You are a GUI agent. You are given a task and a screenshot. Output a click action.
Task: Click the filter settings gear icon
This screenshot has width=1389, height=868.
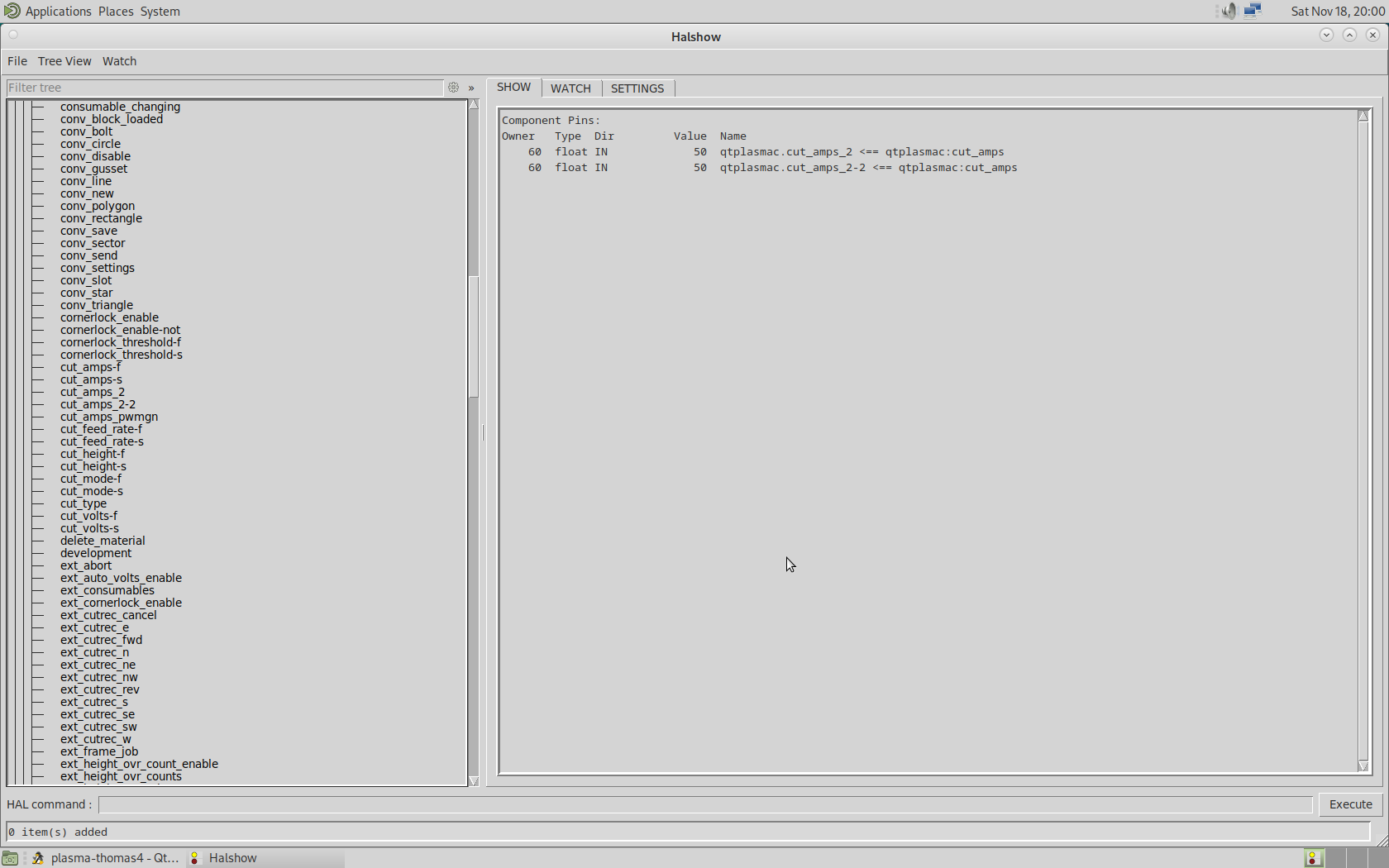453,88
